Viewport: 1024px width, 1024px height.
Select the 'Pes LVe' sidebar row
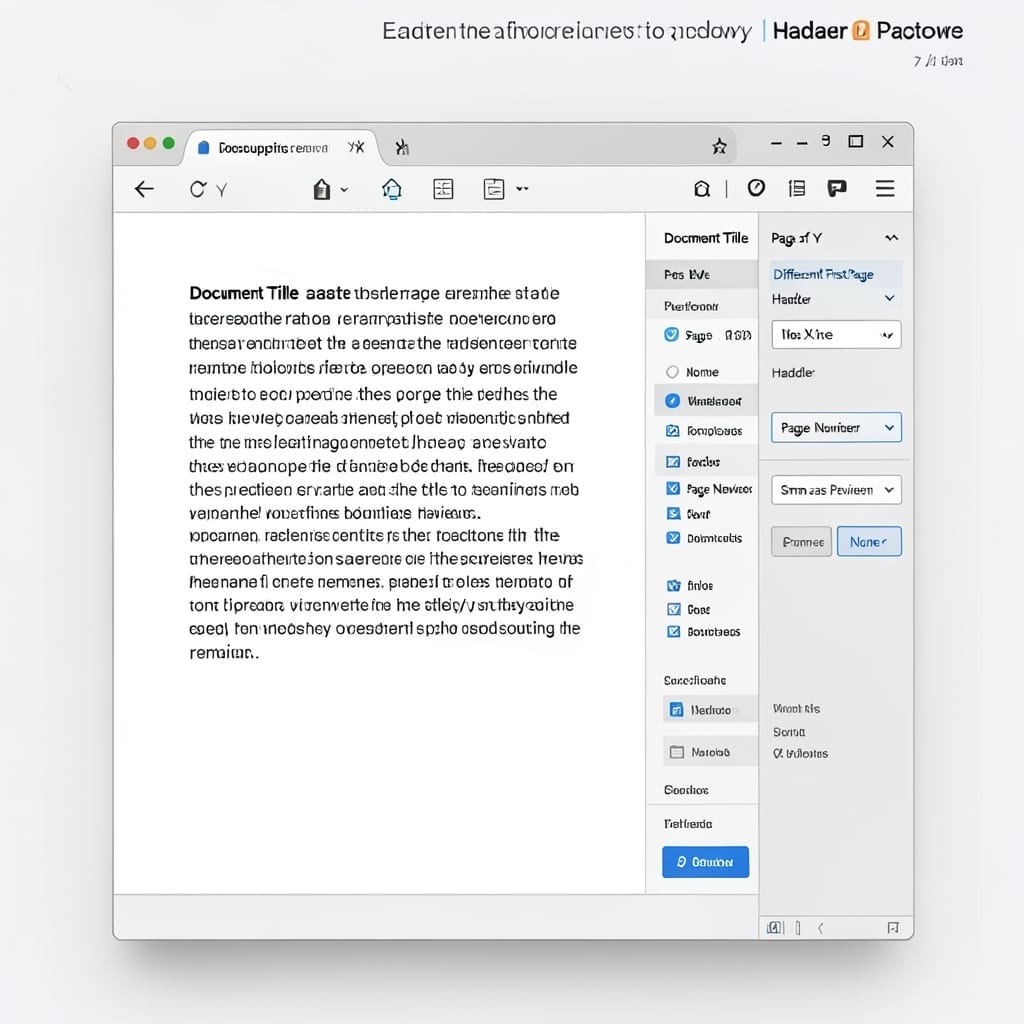(702, 274)
